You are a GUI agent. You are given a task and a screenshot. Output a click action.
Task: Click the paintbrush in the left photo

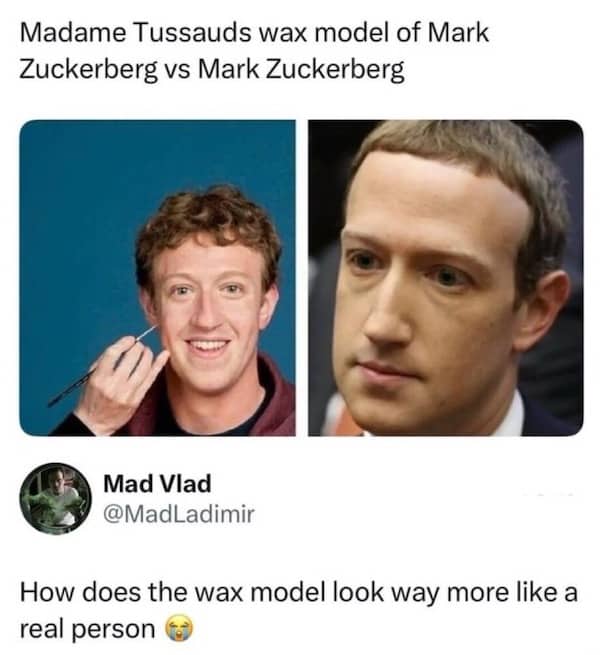click(x=102, y=367)
